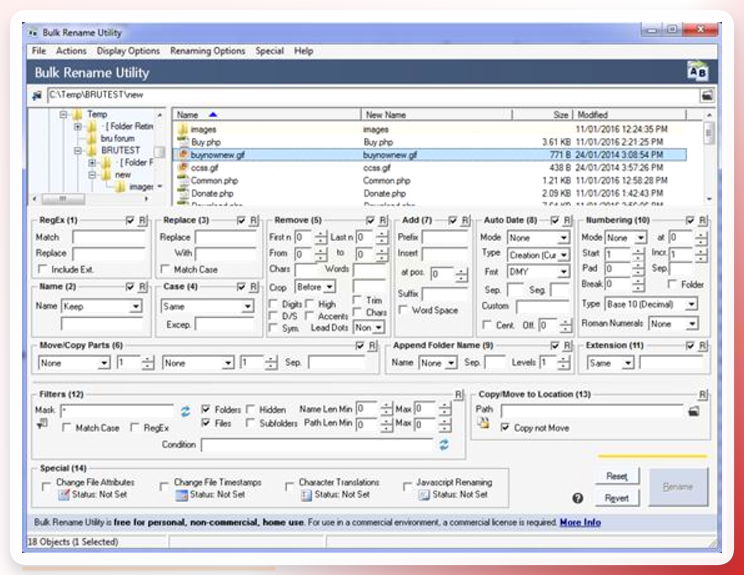Open the File menu
744x575 pixels.
click(x=39, y=51)
